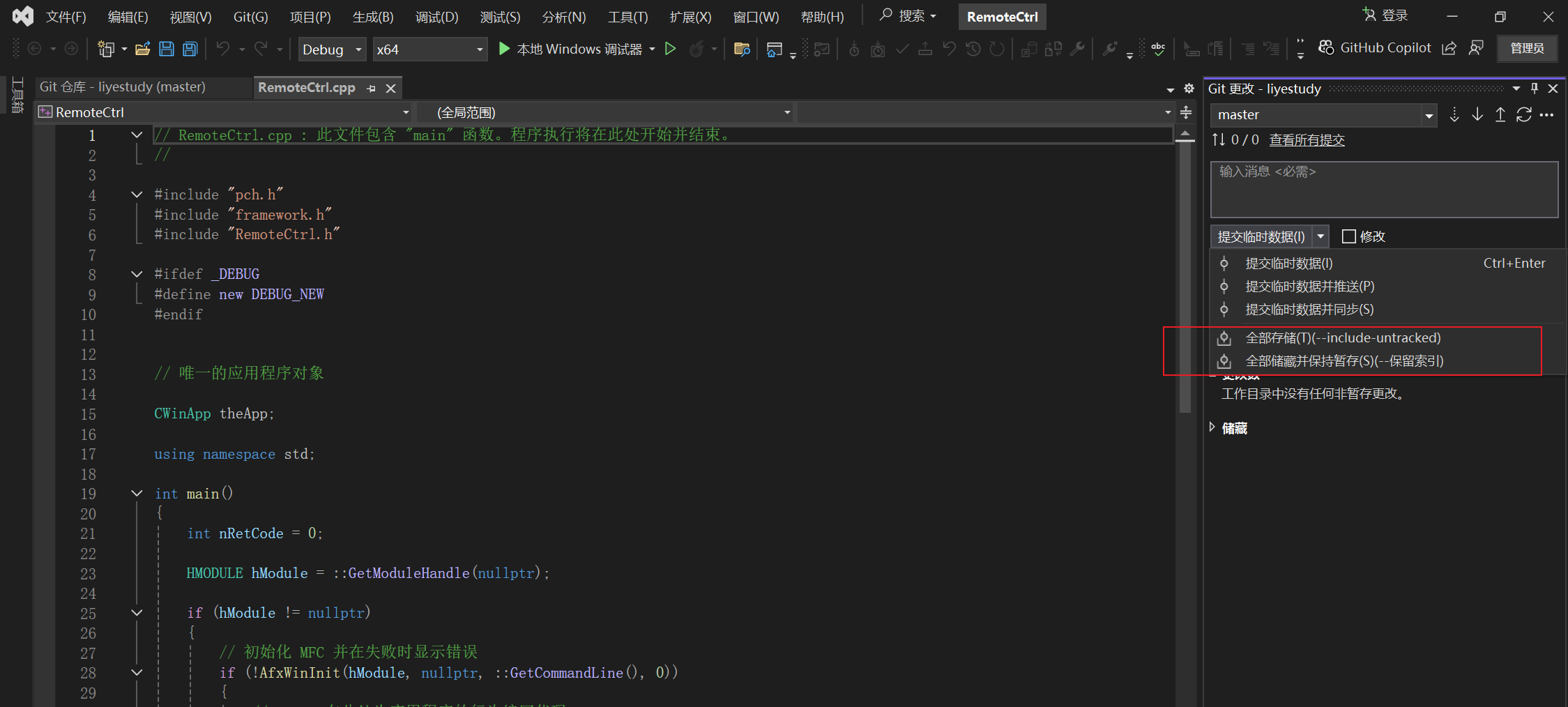Click the commit message input field

tap(1384, 190)
